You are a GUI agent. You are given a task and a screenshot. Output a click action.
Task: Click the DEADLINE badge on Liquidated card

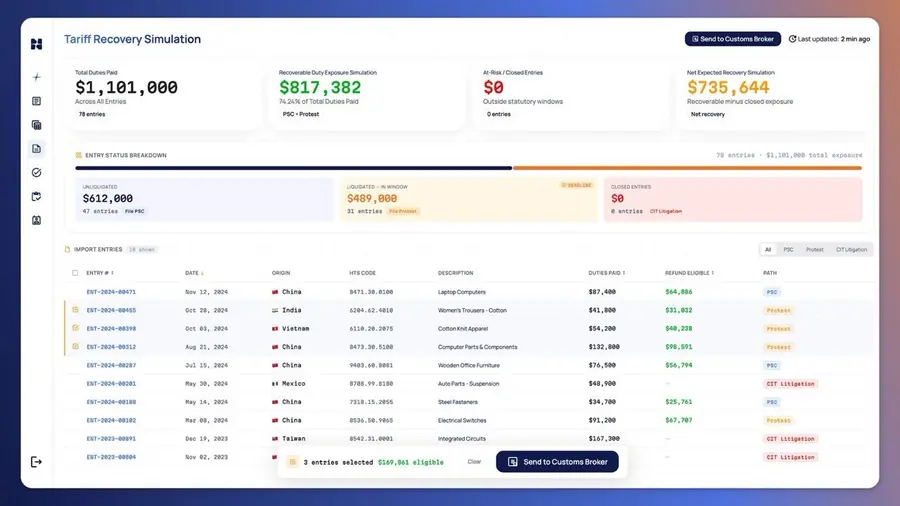pyautogui.click(x=576, y=185)
